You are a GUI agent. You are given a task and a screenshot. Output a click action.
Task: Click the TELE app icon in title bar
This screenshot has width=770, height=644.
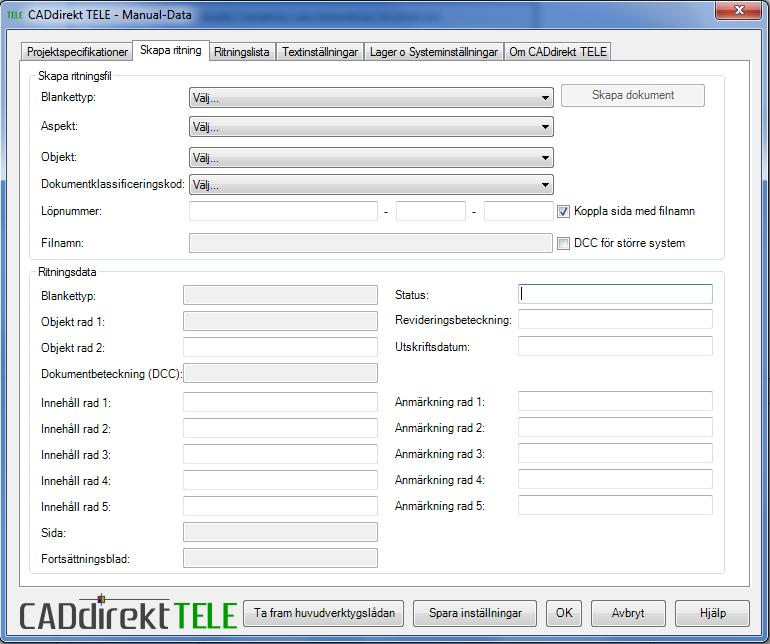(x=15, y=15)
